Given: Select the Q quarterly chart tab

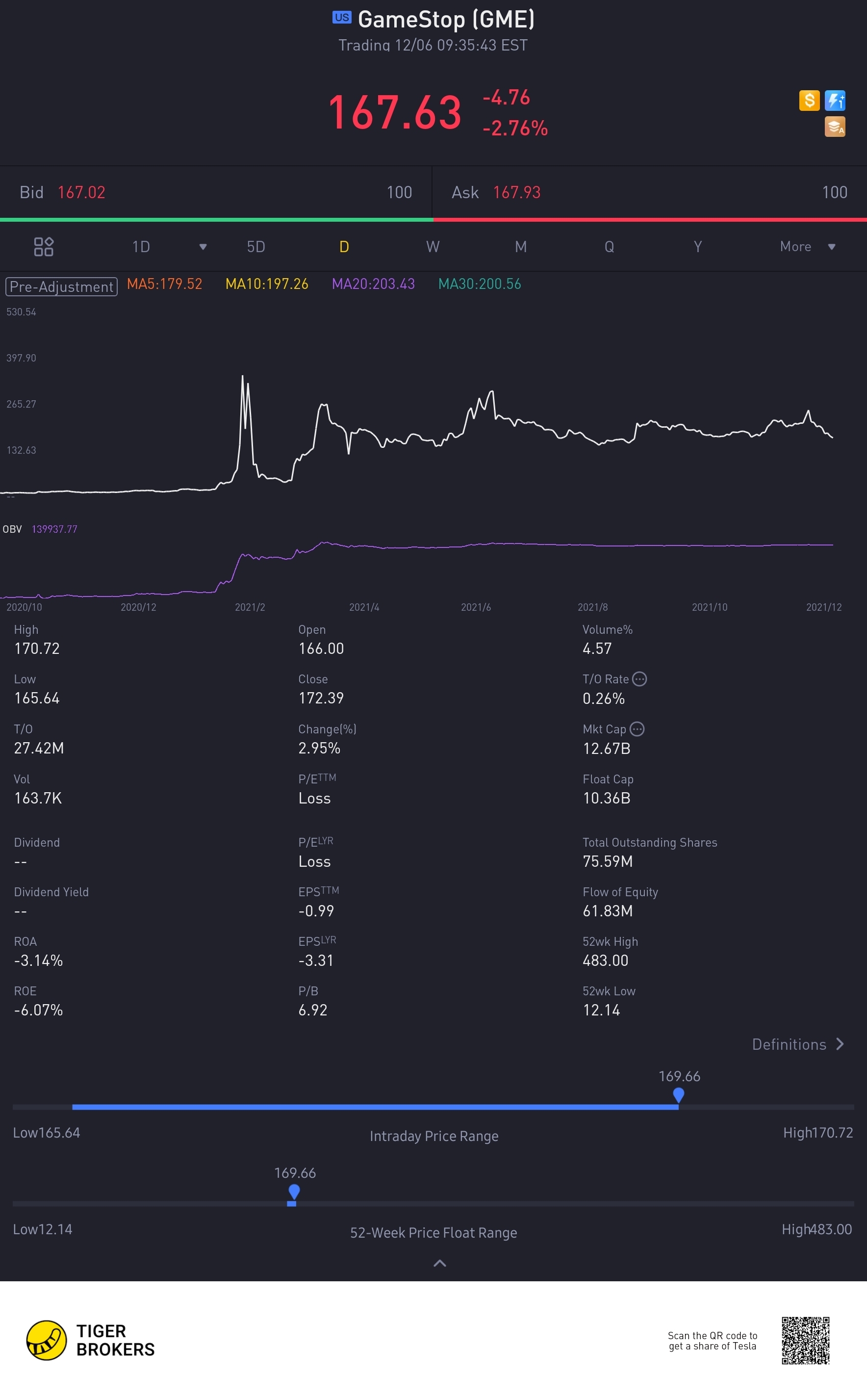Looking at the screenshot, I should (610, 247).
